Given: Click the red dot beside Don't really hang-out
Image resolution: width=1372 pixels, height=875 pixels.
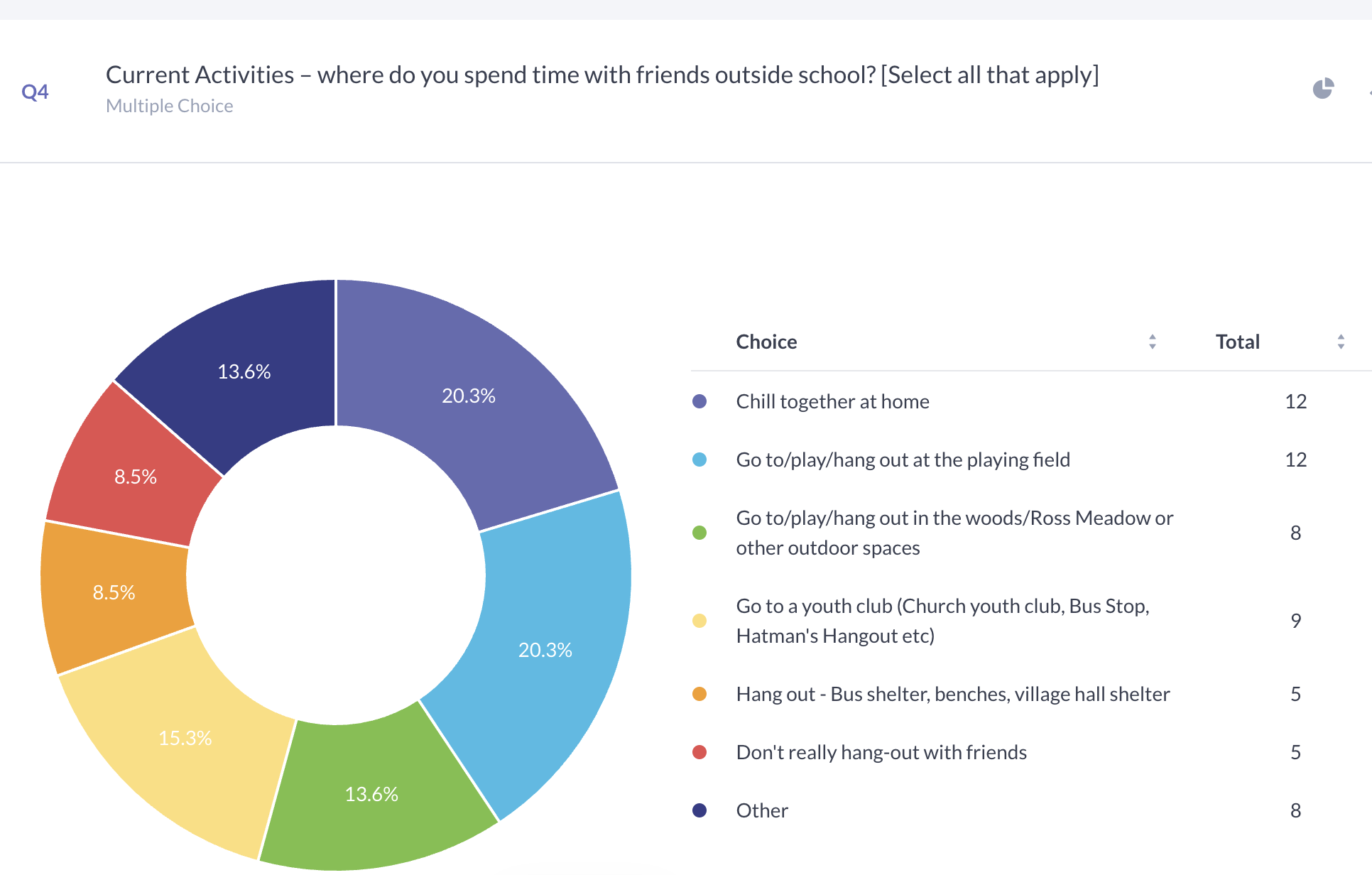Looking at the screenshot, I should tap(699, 752).
